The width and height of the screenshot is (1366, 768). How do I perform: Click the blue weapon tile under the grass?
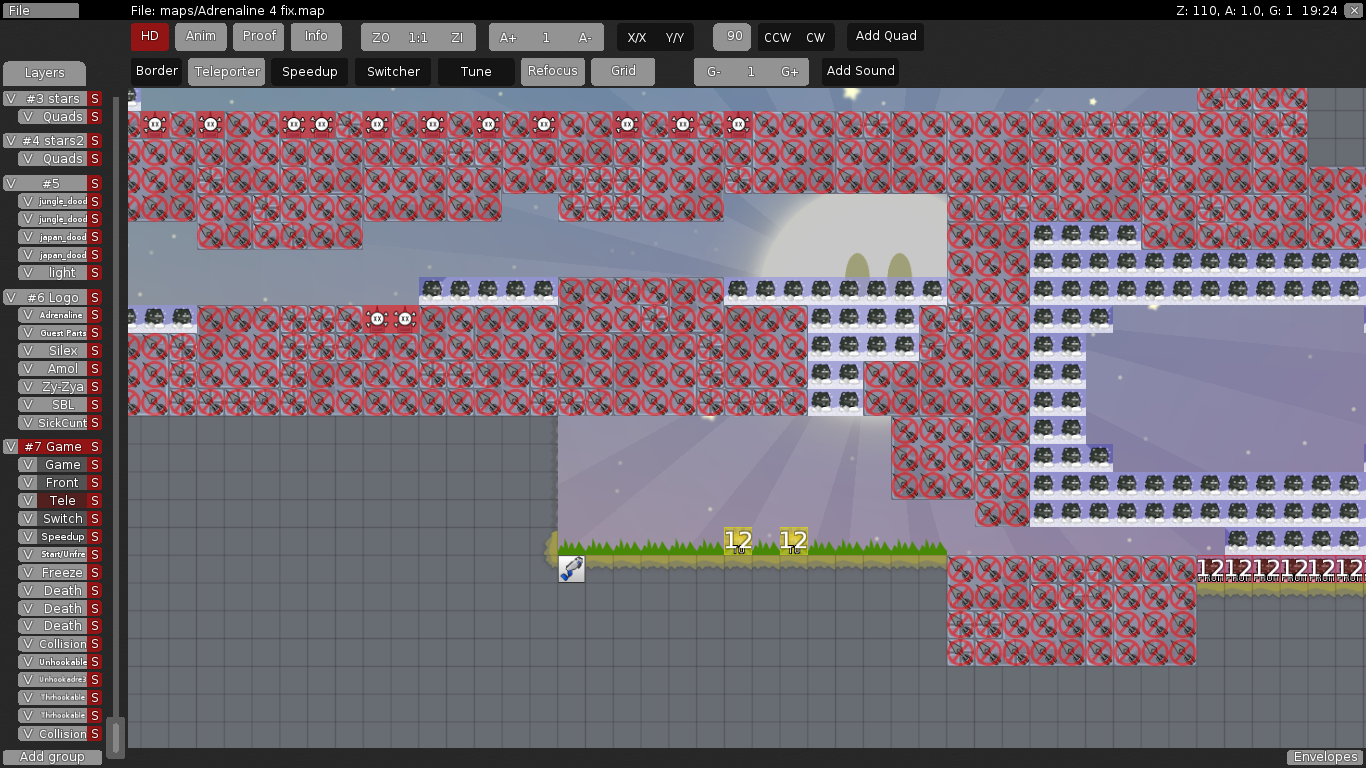tap(571, 569)
